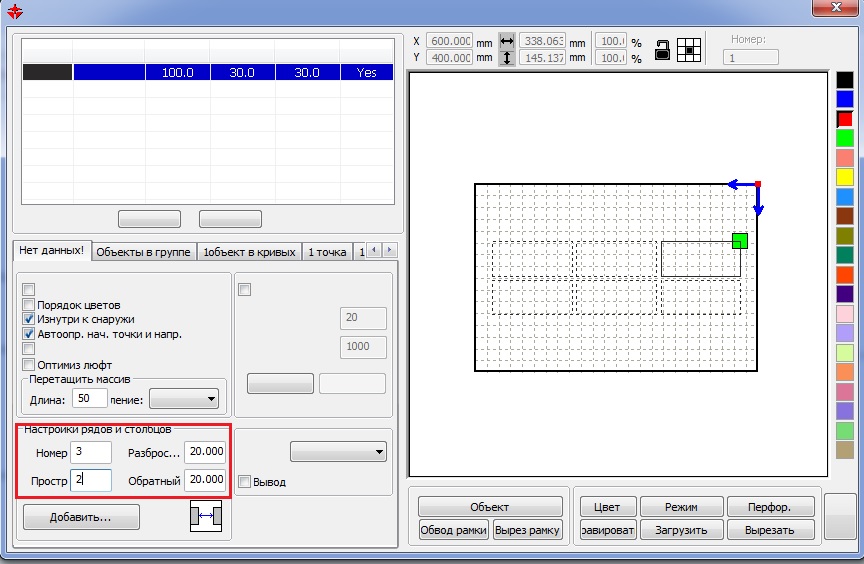Enable the Вывод checkbox
Image resolution: width=864 pixels, height=564 pixels.
[x=245, y=481]
